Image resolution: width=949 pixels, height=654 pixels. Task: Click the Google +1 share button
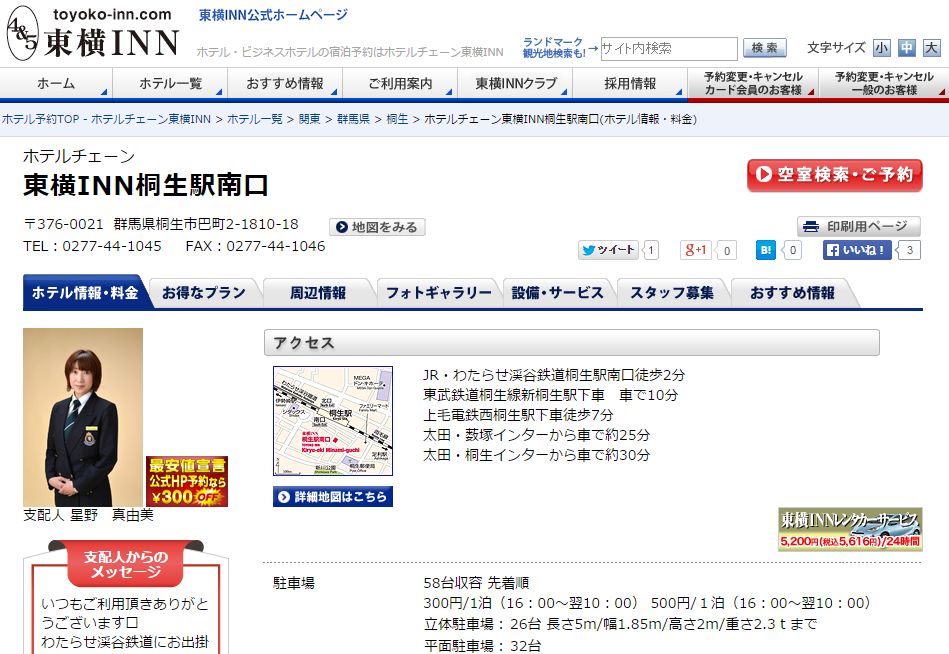point(695,250)
